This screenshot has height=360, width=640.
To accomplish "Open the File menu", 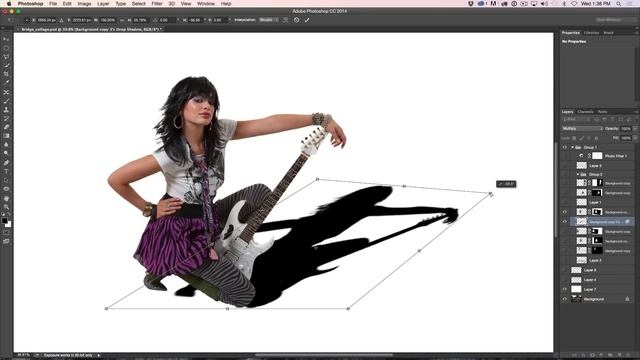I will [53, 4].
